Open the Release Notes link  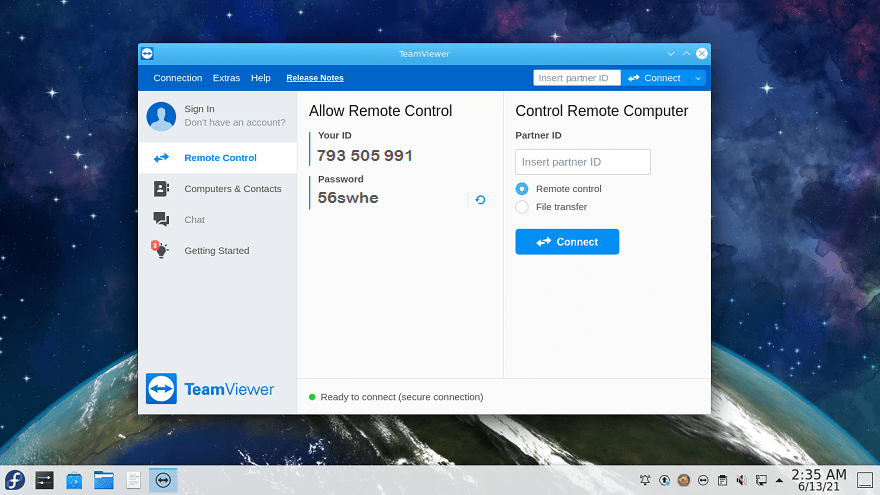[x=315, y=78]
